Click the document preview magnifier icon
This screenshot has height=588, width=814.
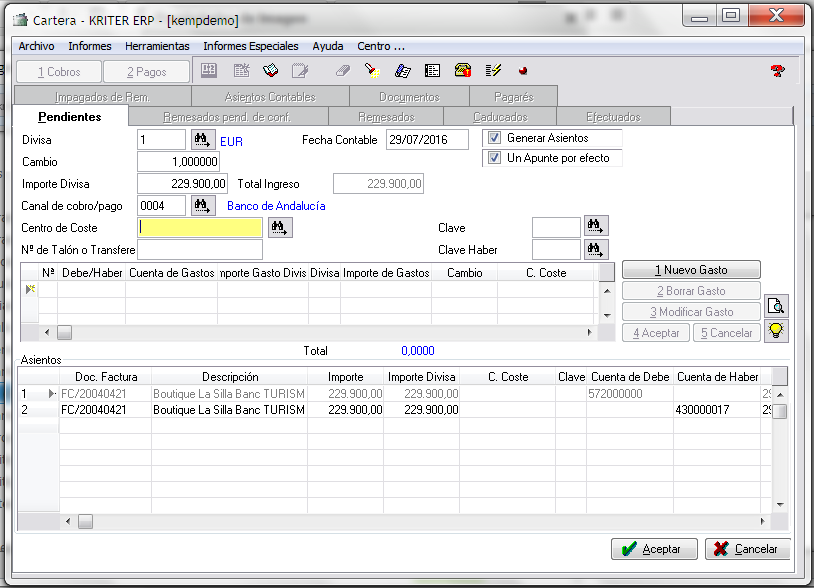(x=776, y=306)
